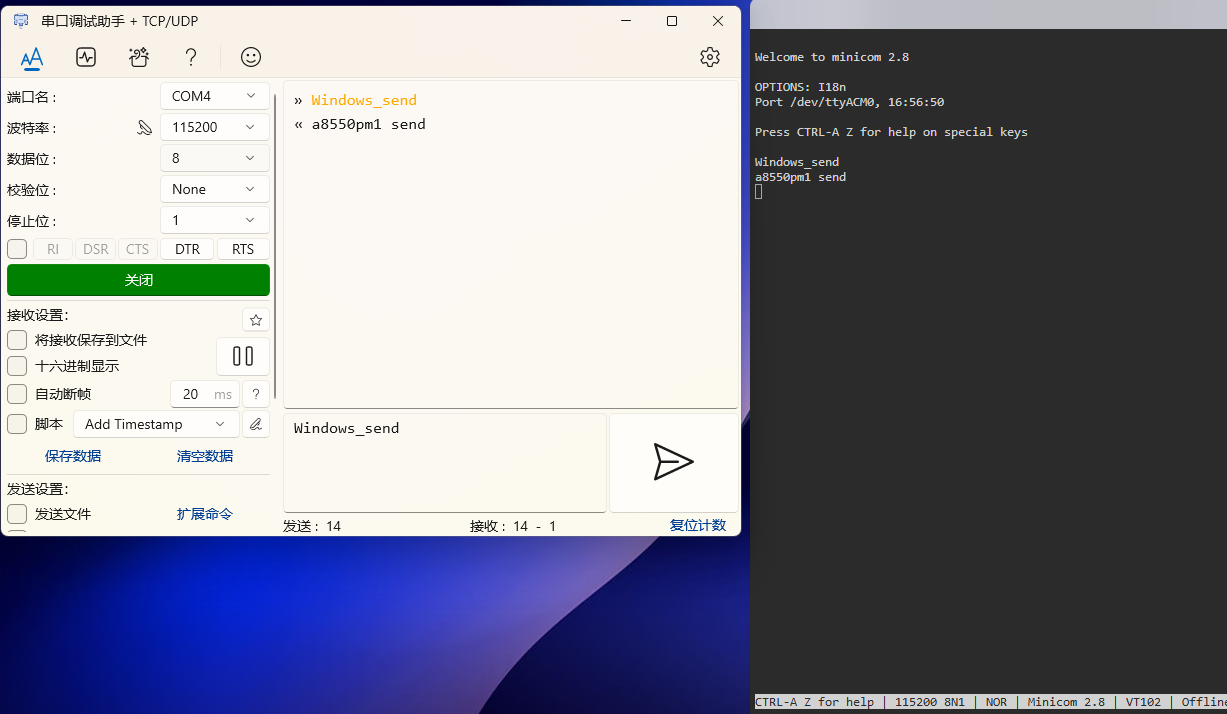Click the green 关闭 port button
This screenshot has height=714, width=1227.
(138, 280)
